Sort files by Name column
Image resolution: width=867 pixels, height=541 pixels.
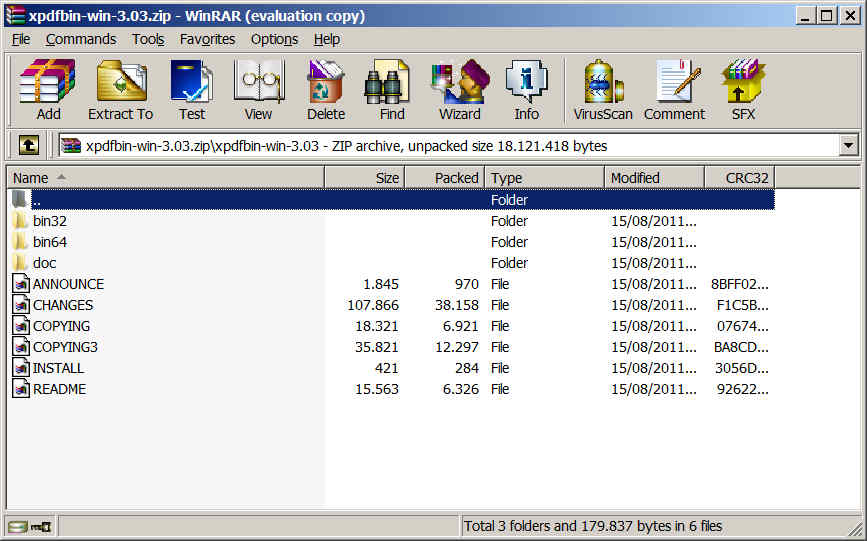pyautogui.click(x=165, y=178)
